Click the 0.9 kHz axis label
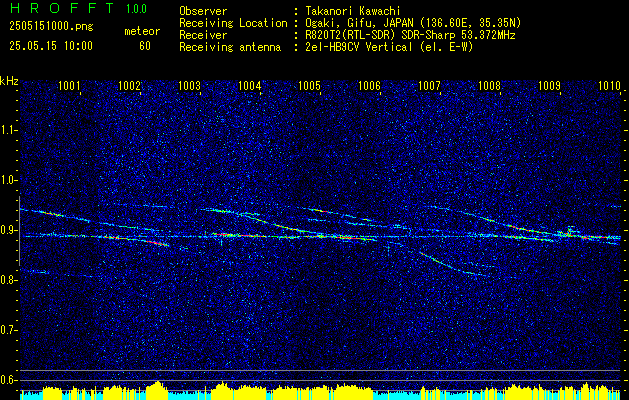Viewport: 629px width, 400px height. pyautogui.click(x=10, y=230)
